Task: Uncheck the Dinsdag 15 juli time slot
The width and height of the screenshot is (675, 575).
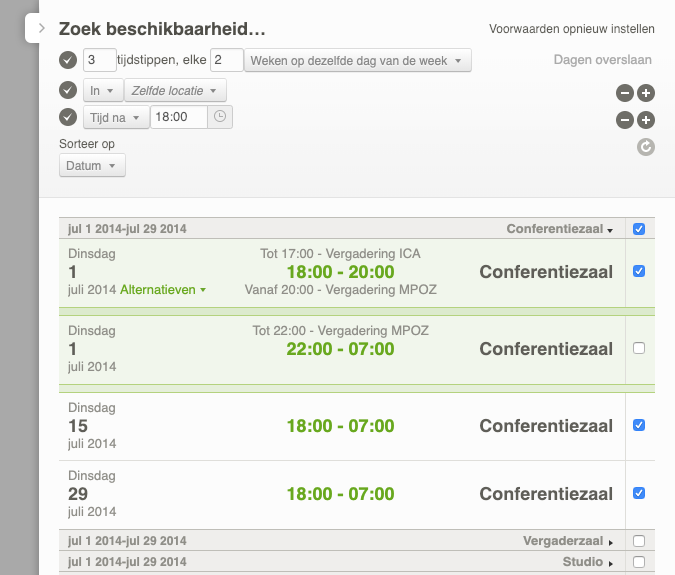Action: [x=639, y=425]
